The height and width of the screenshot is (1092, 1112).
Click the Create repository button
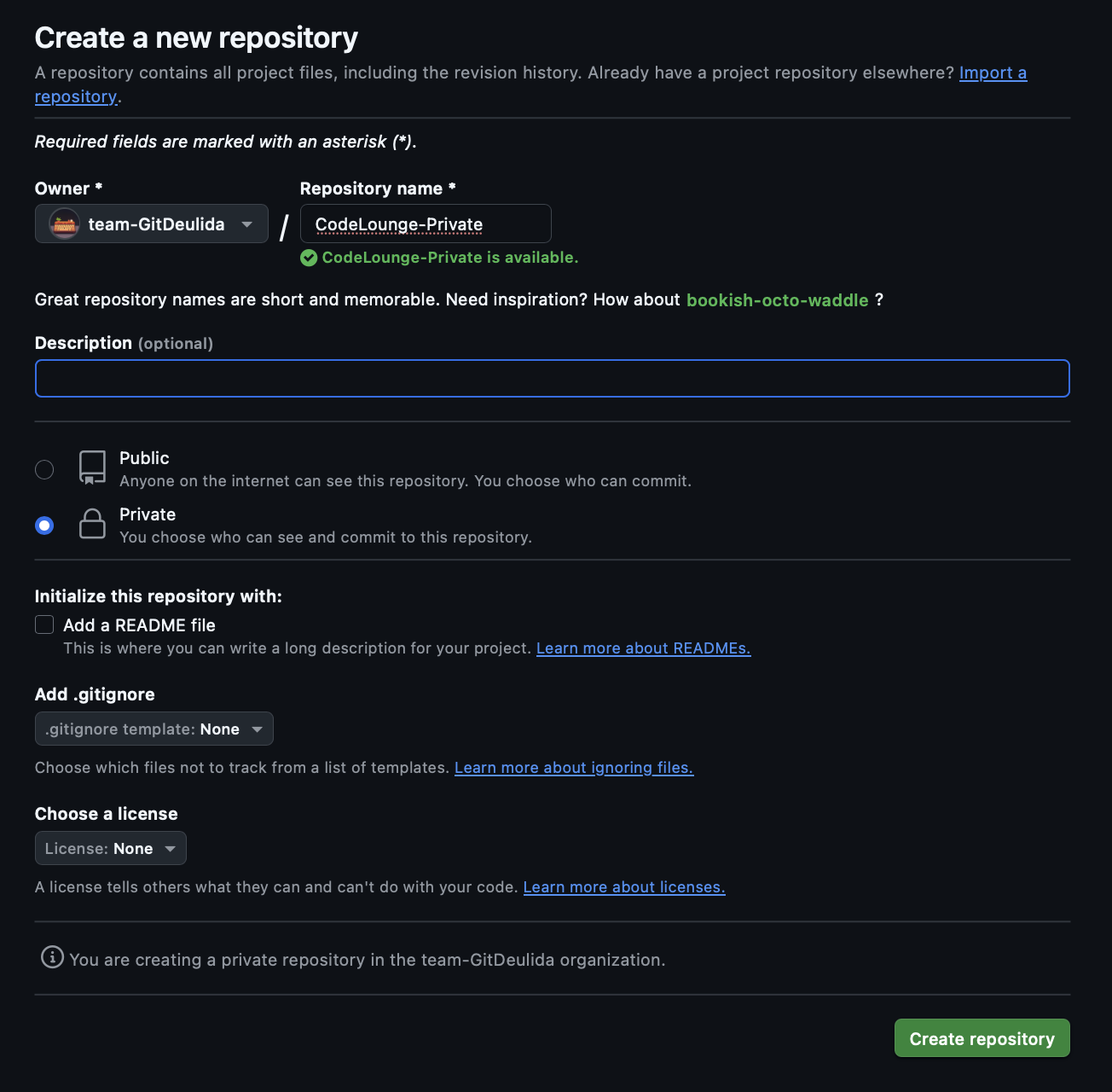(x=982, y=1038)
